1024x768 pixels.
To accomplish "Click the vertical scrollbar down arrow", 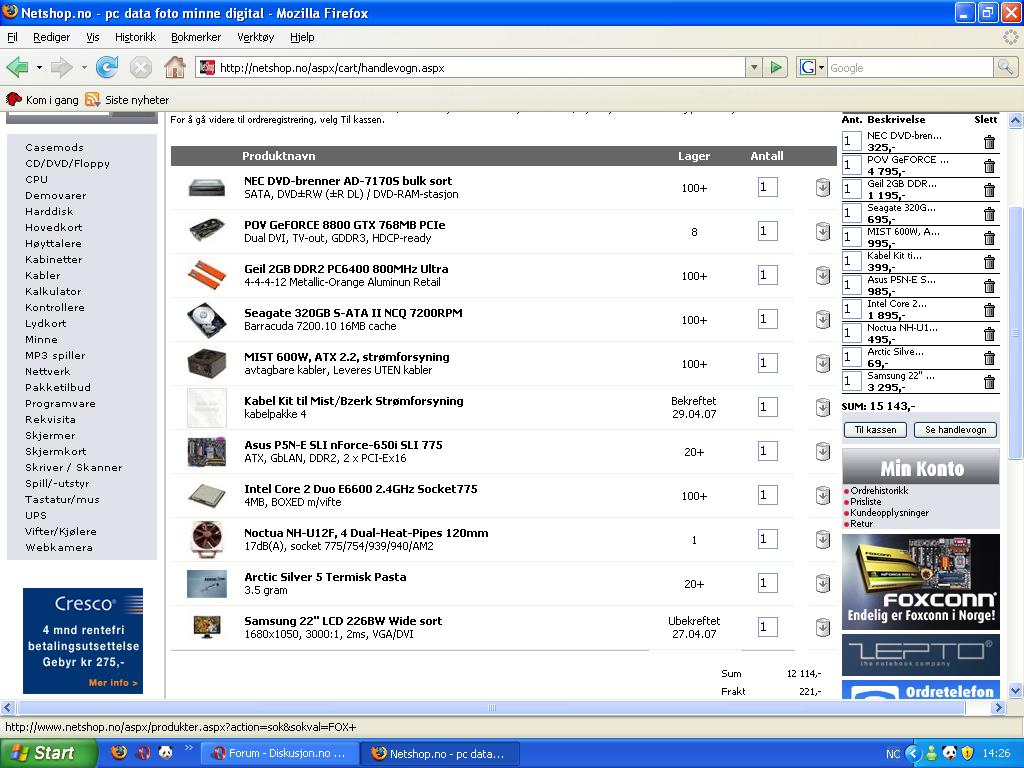I will [x=1016, y=690].
